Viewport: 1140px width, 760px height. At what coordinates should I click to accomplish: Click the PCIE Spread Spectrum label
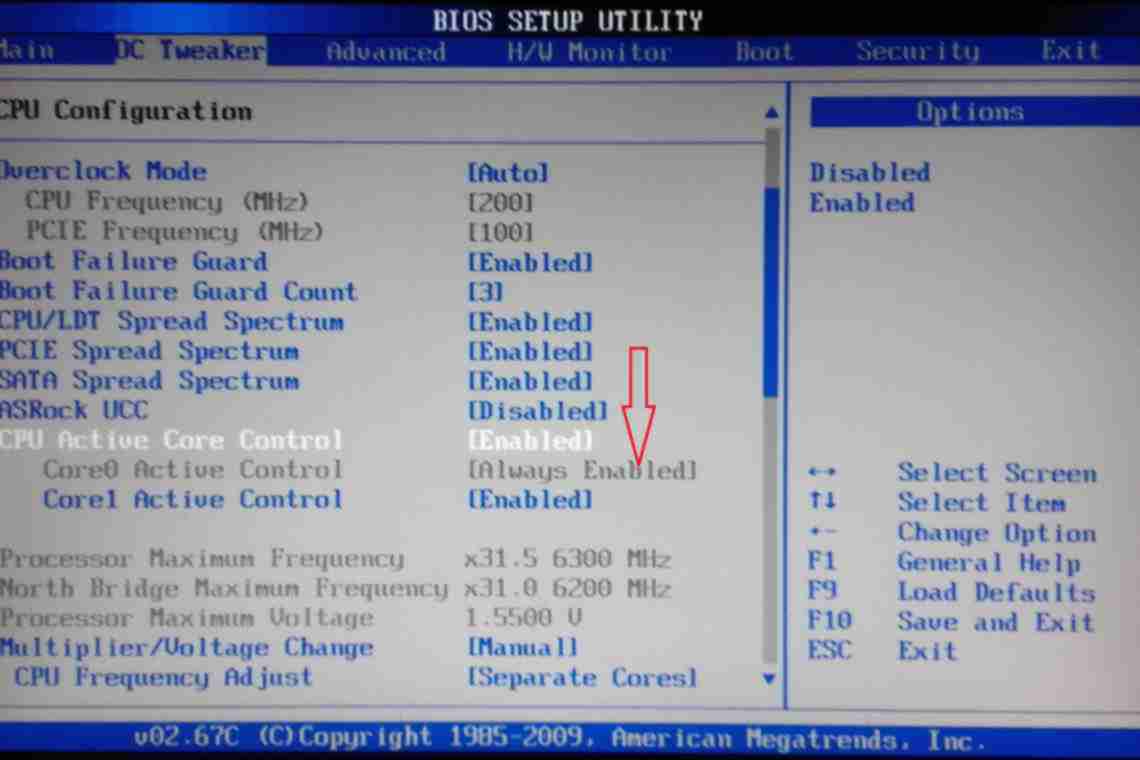click(x=149, y=351)
